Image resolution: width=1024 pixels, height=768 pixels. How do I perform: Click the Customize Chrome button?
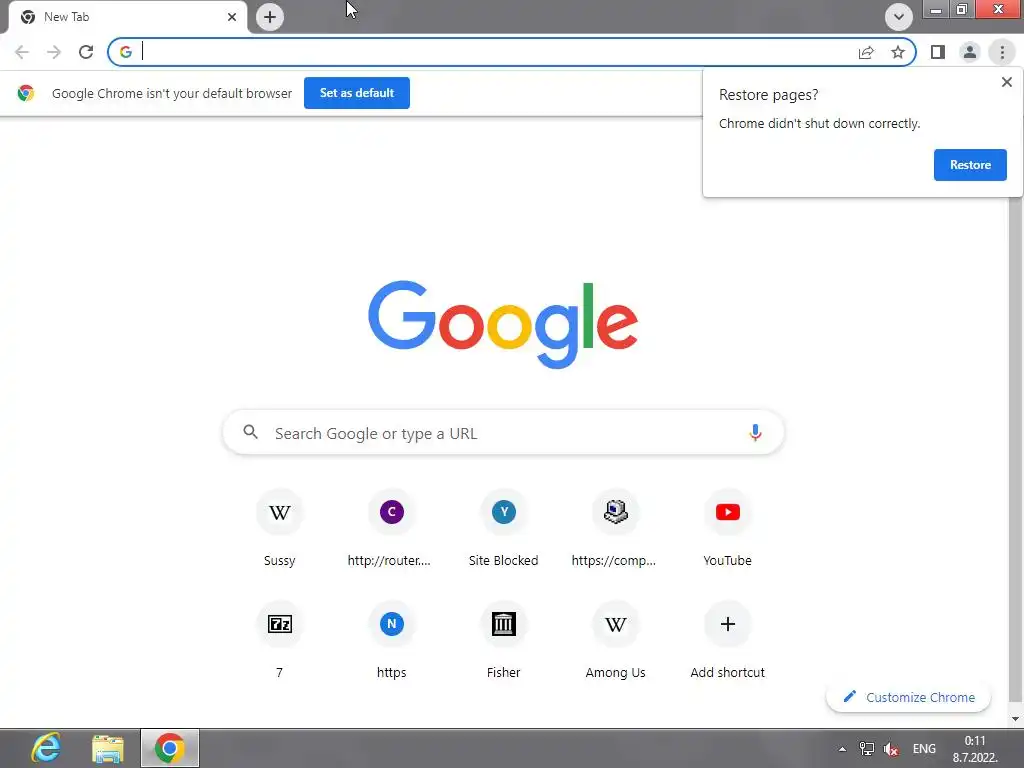(908, 697)
